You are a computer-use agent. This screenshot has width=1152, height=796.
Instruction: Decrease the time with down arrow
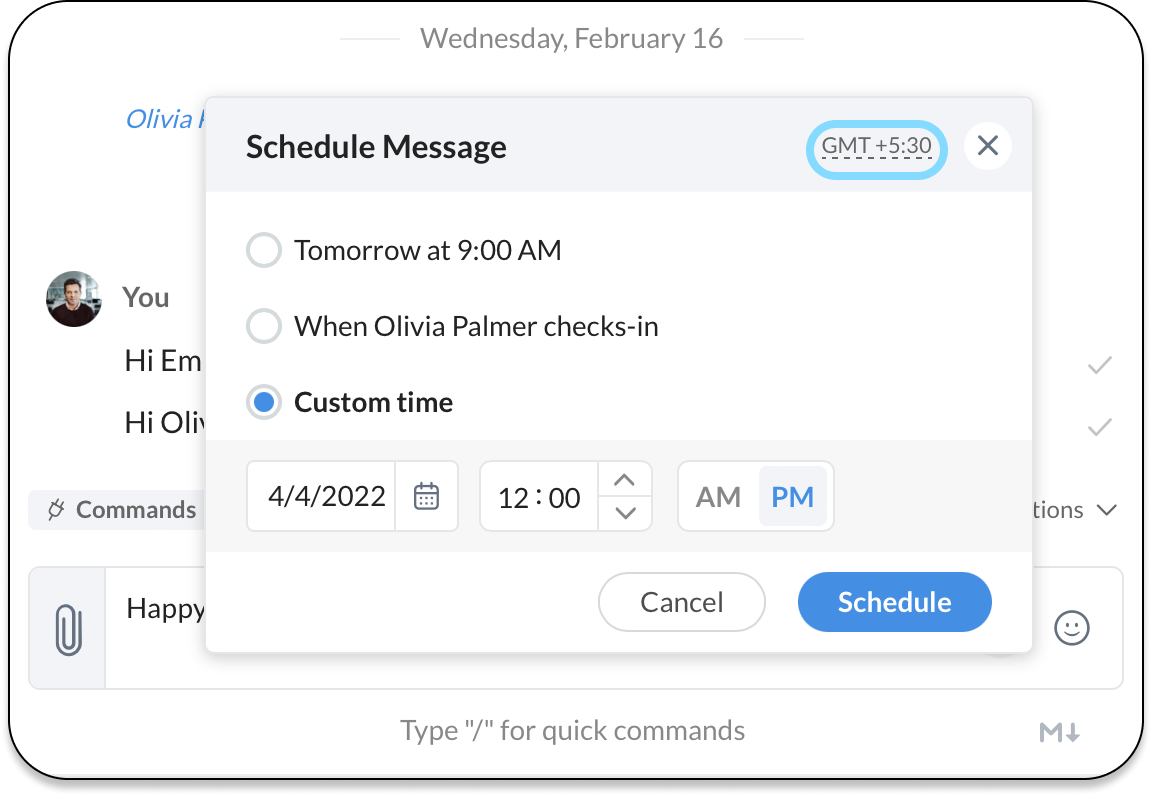pyautogui.click(x=625, y=513)
